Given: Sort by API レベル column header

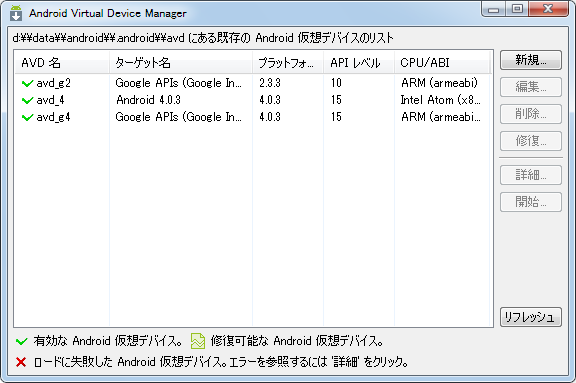Looking at the screenshot, I should click(359, 63).
